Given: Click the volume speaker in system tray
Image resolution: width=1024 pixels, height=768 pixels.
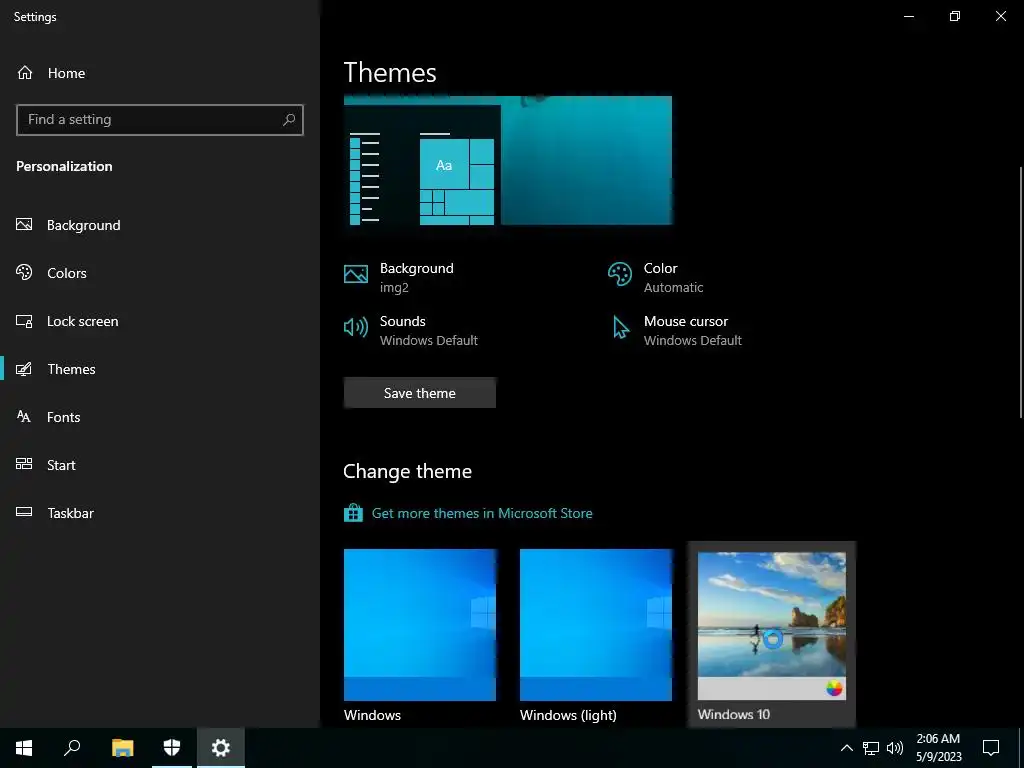Looking at the screenshot, I should tap(895, 748).
